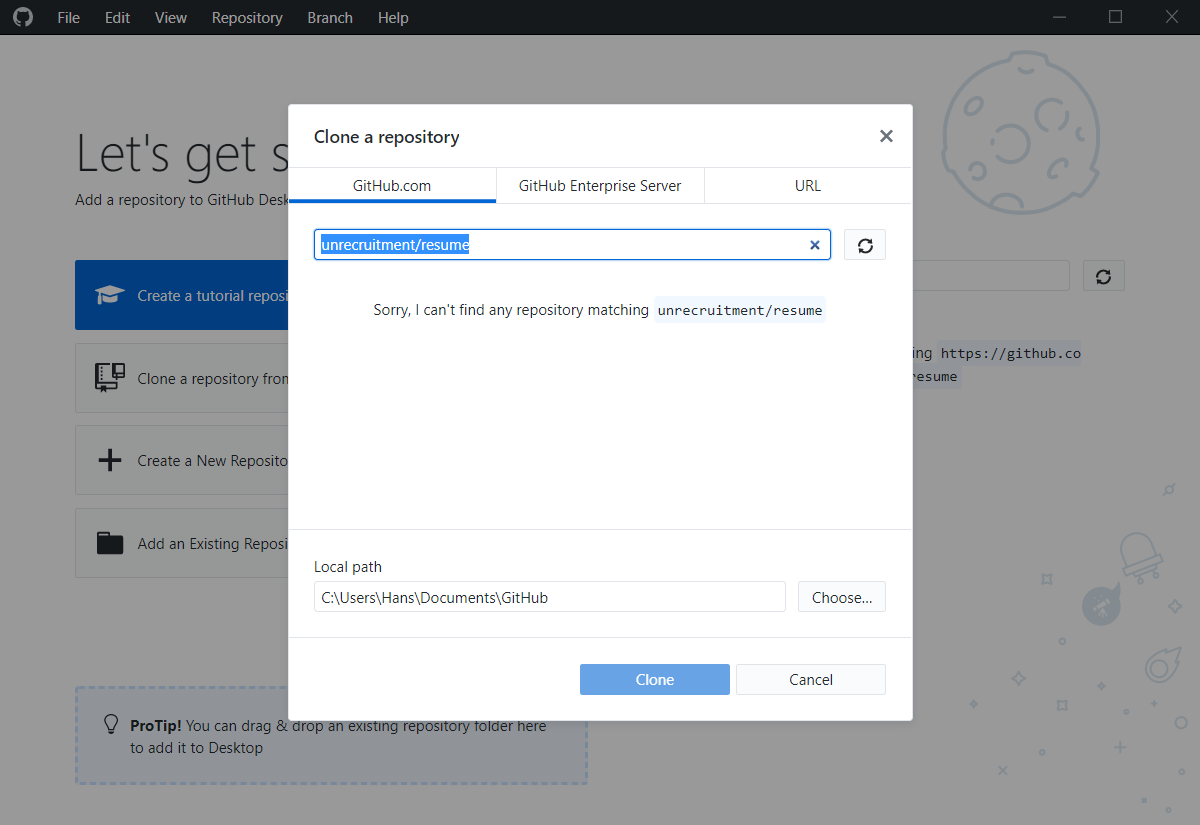Click the GitHub octocat logo
The image size is (1200, 825).
23,17
